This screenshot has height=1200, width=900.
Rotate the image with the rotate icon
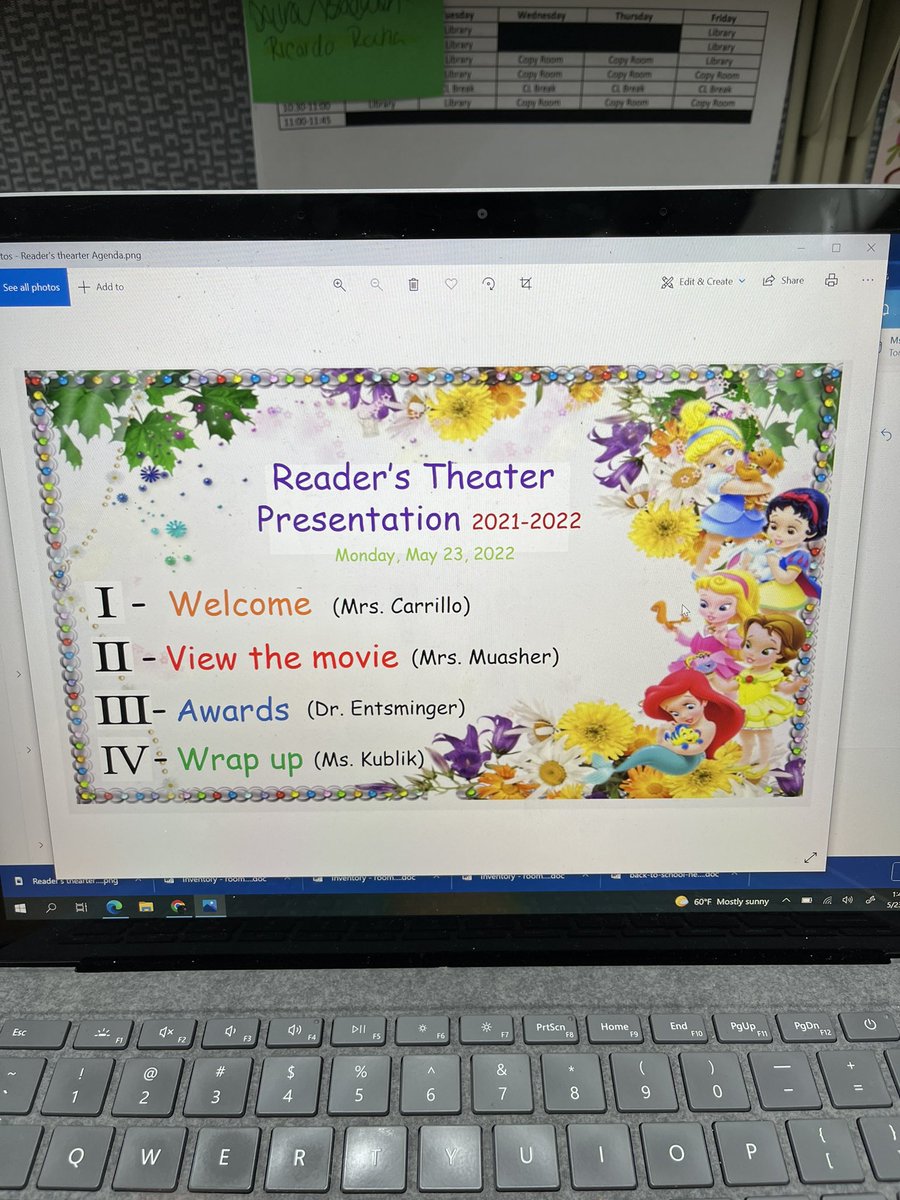tap(488, 284)
